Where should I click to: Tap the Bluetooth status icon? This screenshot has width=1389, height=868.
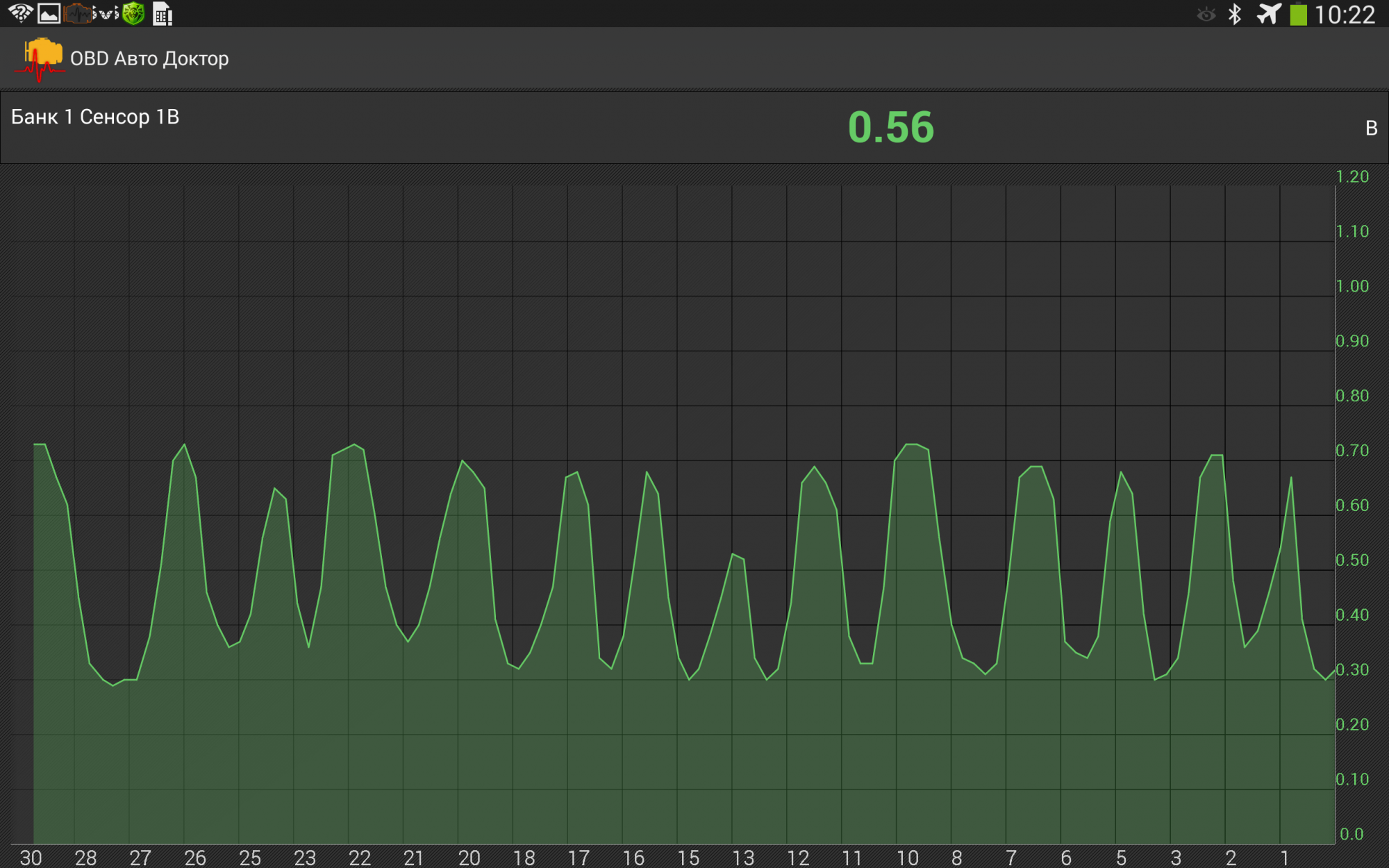1235,14
